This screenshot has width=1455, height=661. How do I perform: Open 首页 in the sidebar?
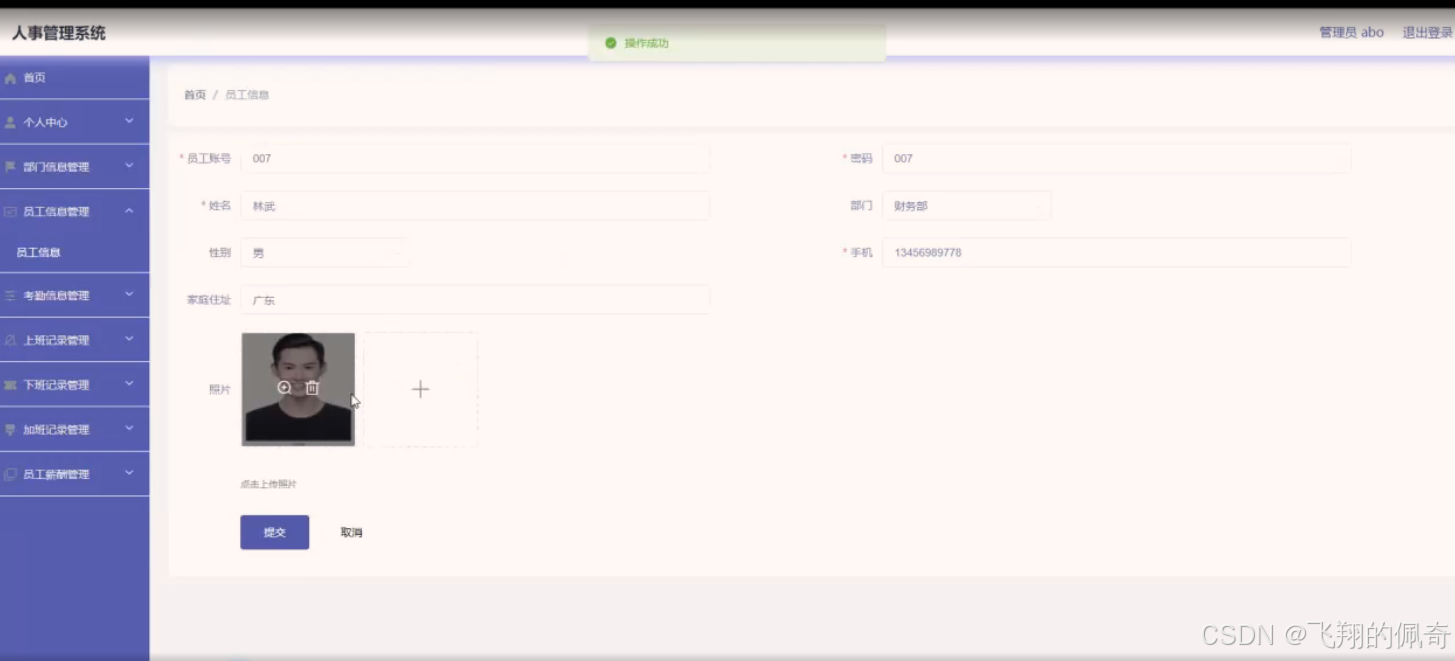[x=74, y=78]
